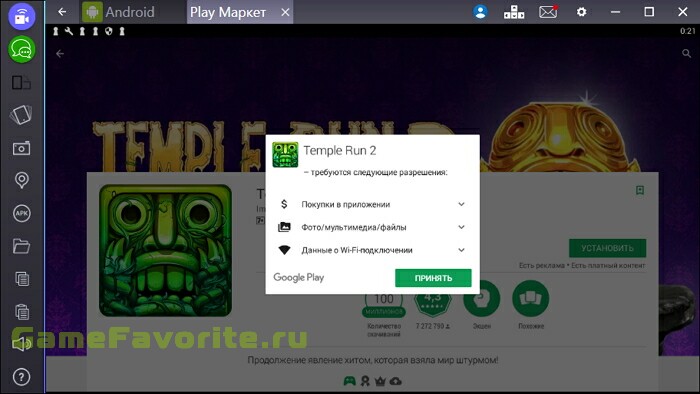This screenshot has width=700, height=394.
Task: Click the Play Store back arrow
Action: 60,54
